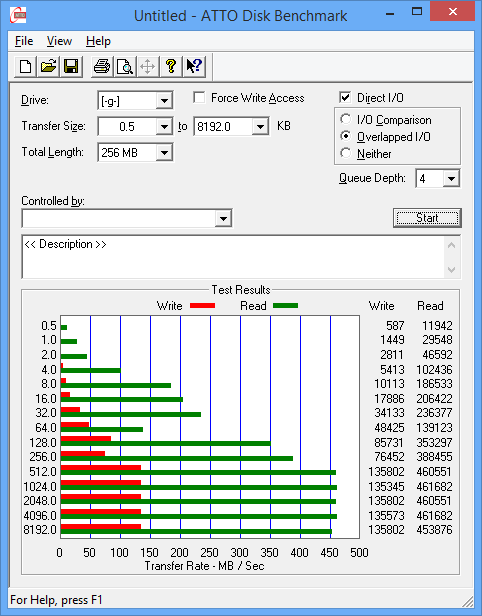Click the Description scrollbar up arrow
This screenshot has height=616, width=482.
452,245
